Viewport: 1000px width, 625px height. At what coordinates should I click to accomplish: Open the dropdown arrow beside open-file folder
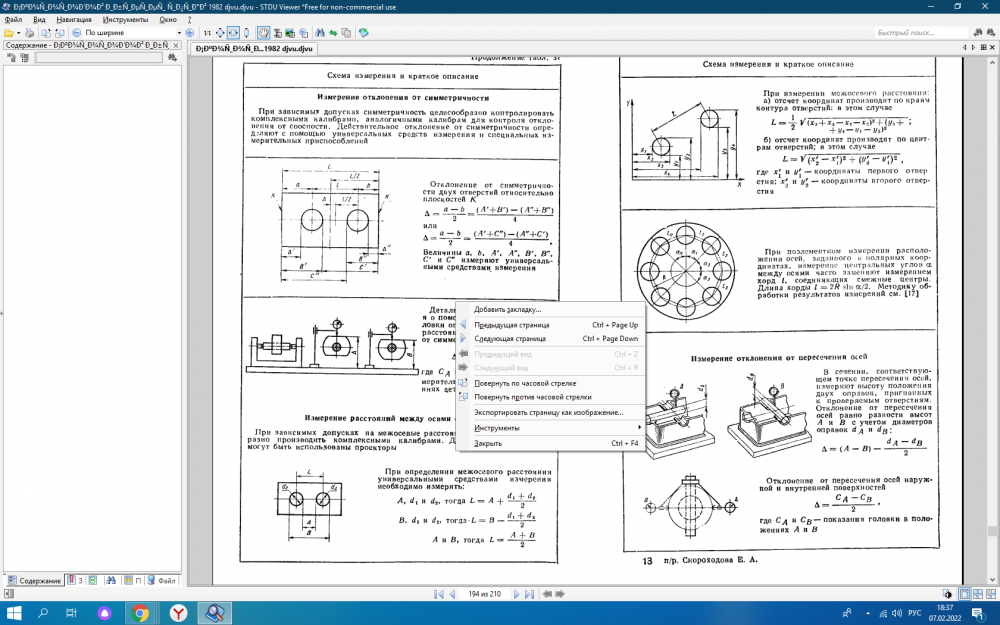(19, 33)
